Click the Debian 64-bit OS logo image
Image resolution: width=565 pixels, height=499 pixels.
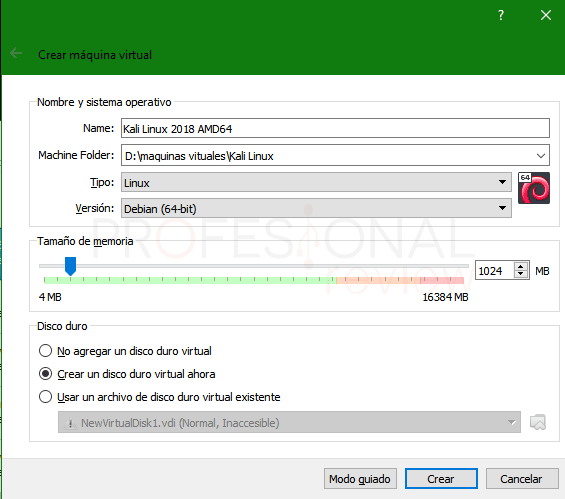coord(534,188)
